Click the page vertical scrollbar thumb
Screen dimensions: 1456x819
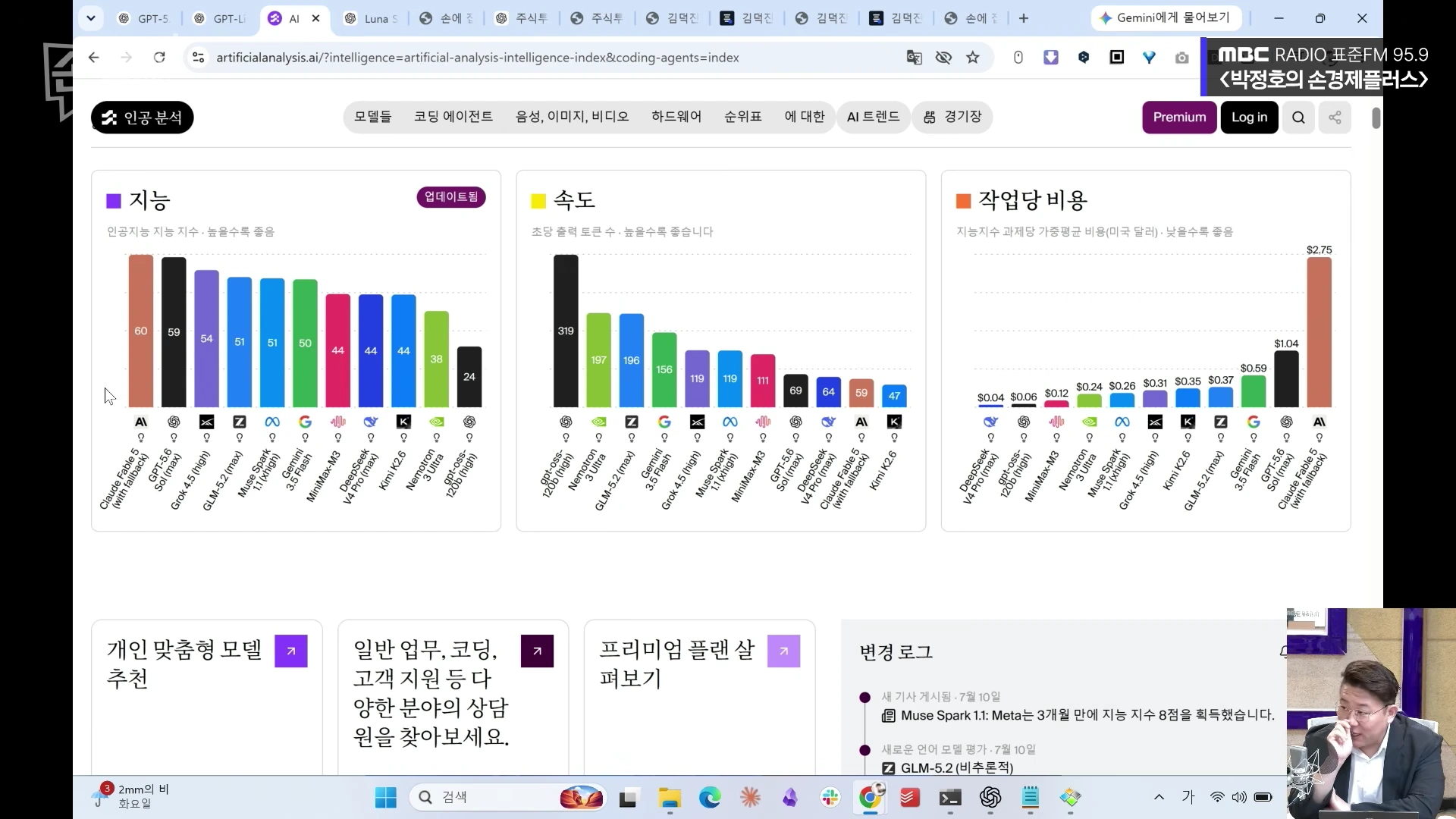tap(1376, 118)
